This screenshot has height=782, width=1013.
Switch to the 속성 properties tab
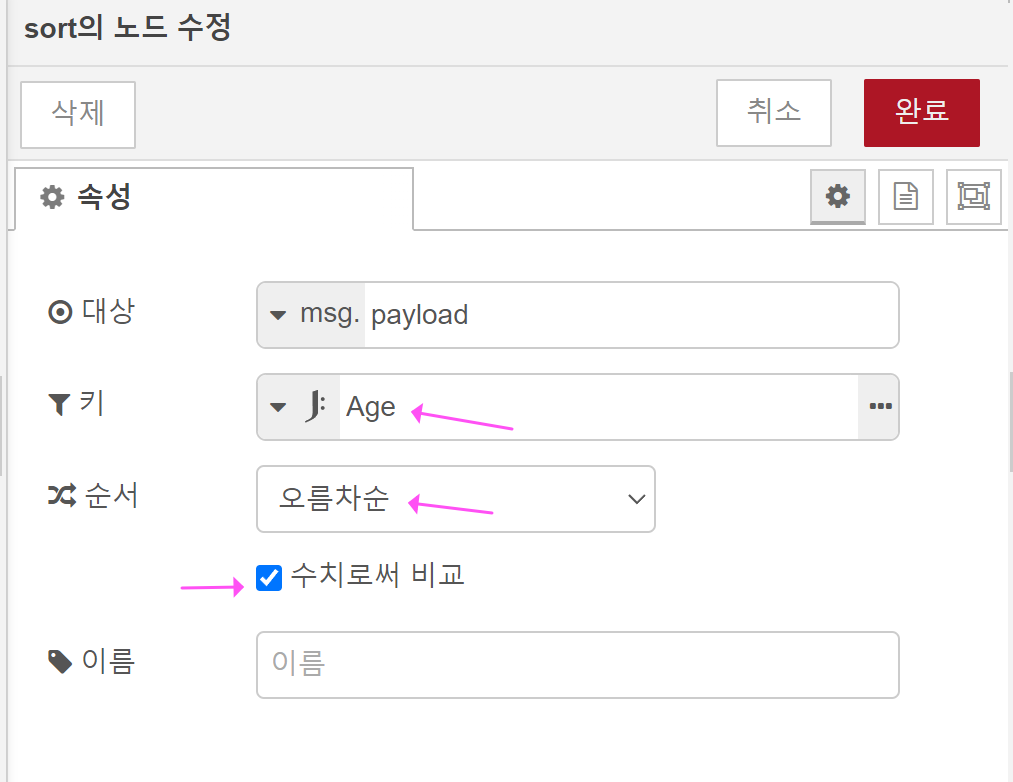point(213,198)
